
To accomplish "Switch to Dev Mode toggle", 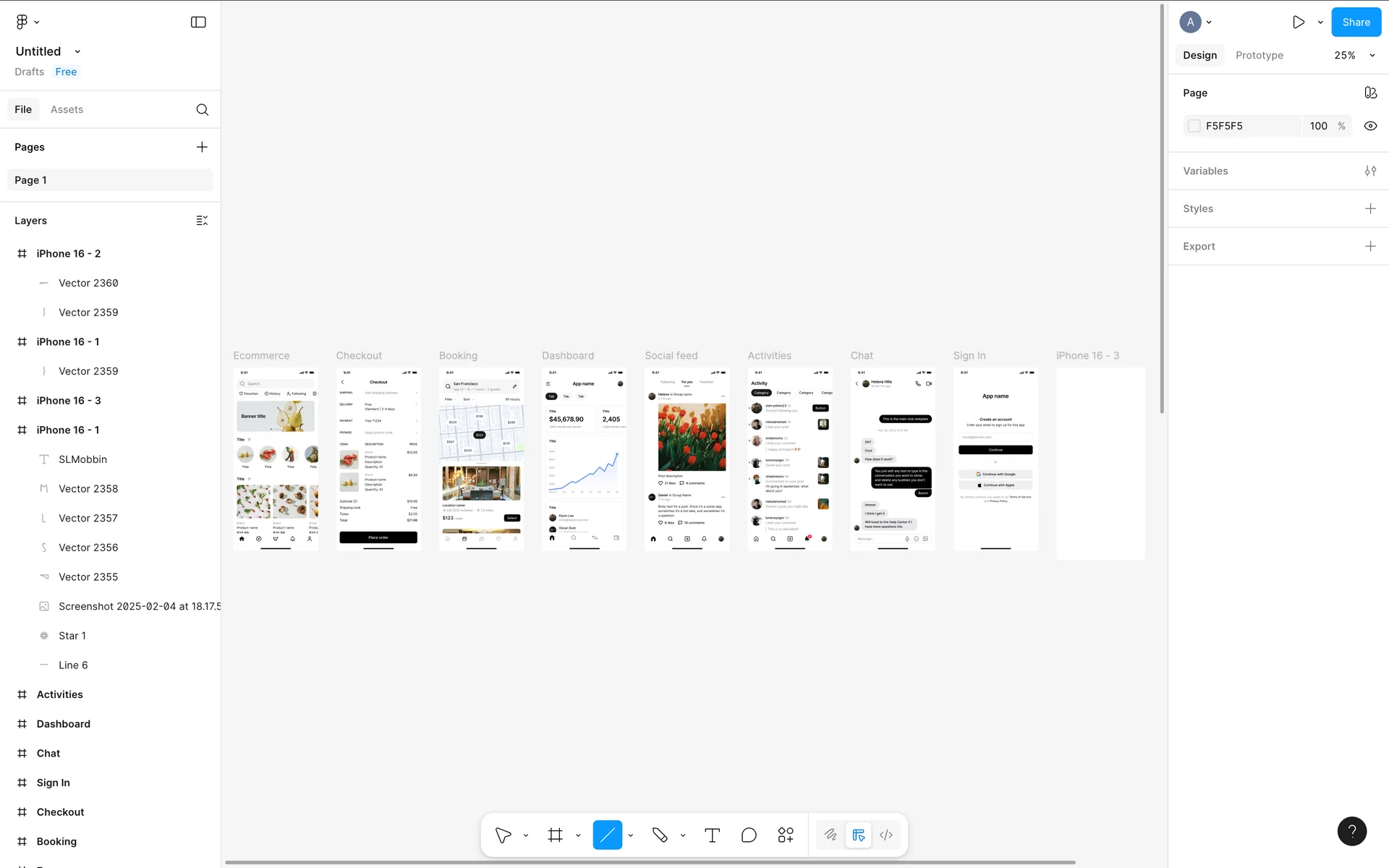I will pos(885,835).
